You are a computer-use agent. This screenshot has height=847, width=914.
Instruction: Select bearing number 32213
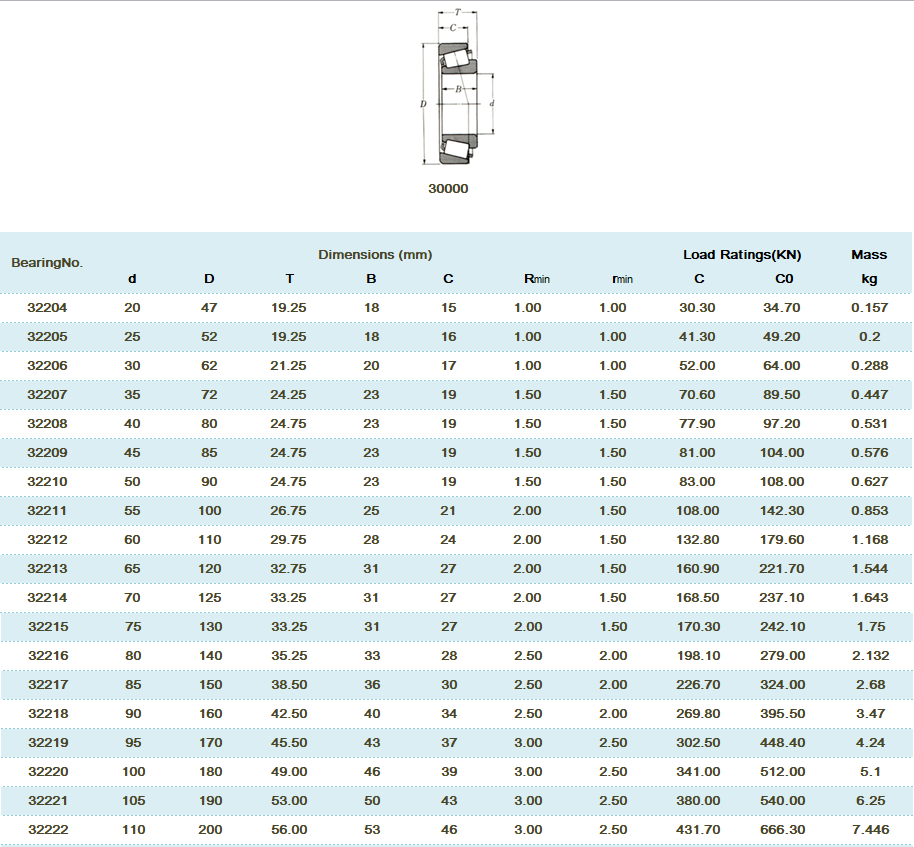(47, 569)
